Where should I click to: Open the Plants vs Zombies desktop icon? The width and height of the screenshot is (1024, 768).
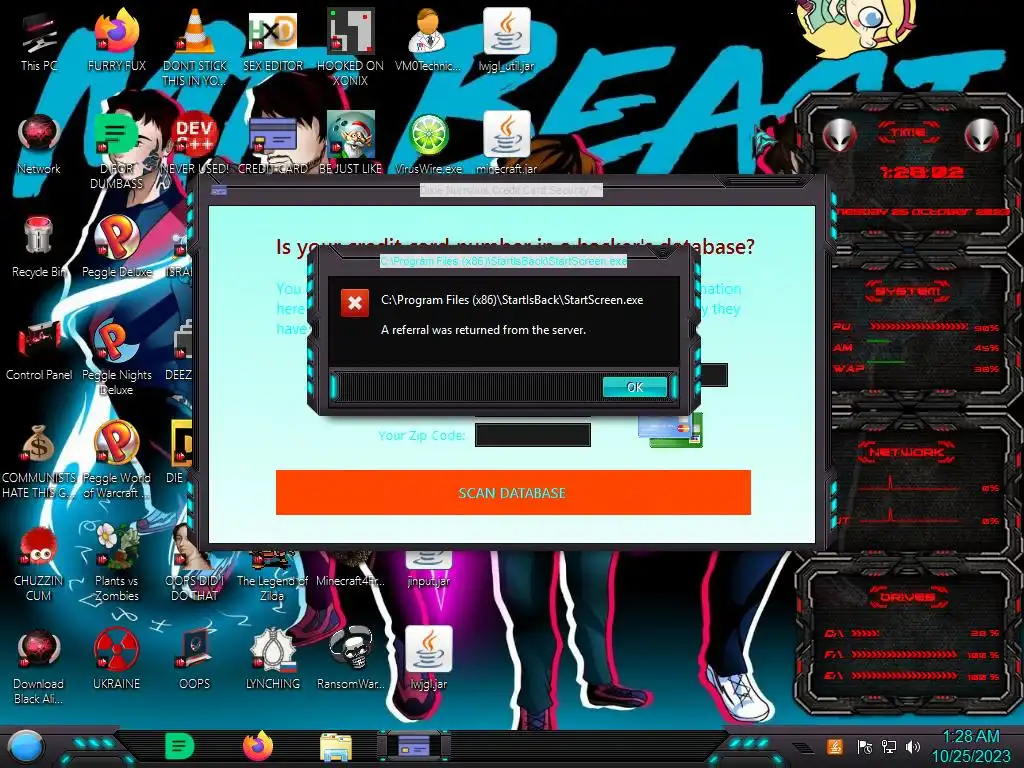coord(117,563)
